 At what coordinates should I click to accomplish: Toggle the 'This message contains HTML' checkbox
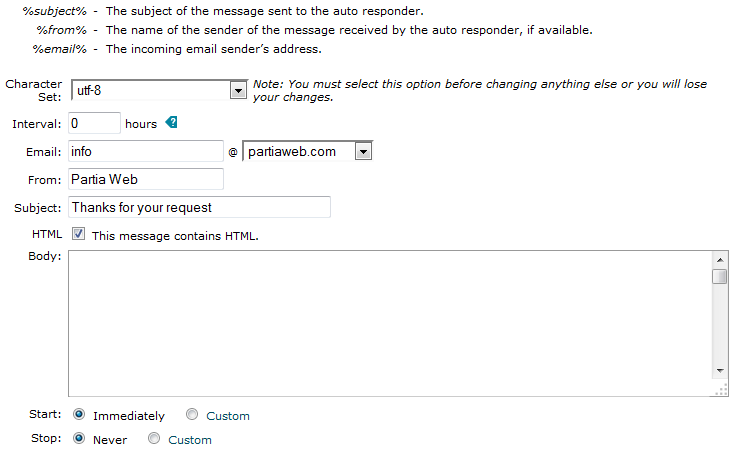[x=79, y=234]
